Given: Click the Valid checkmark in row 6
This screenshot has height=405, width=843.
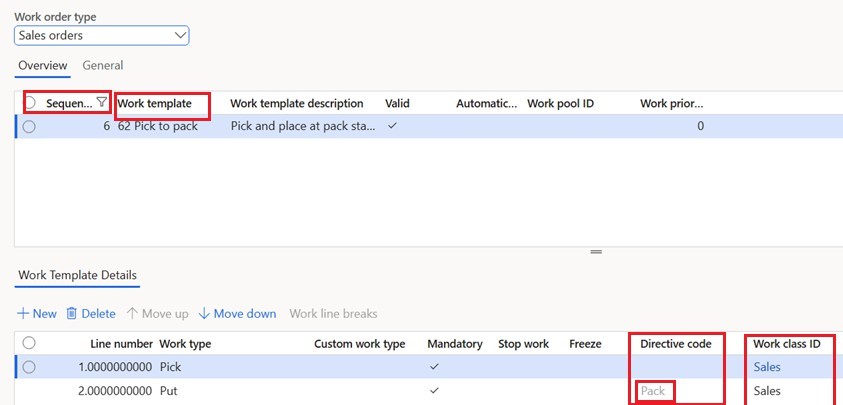Looking at the screenshot, I should click(392, 127).
